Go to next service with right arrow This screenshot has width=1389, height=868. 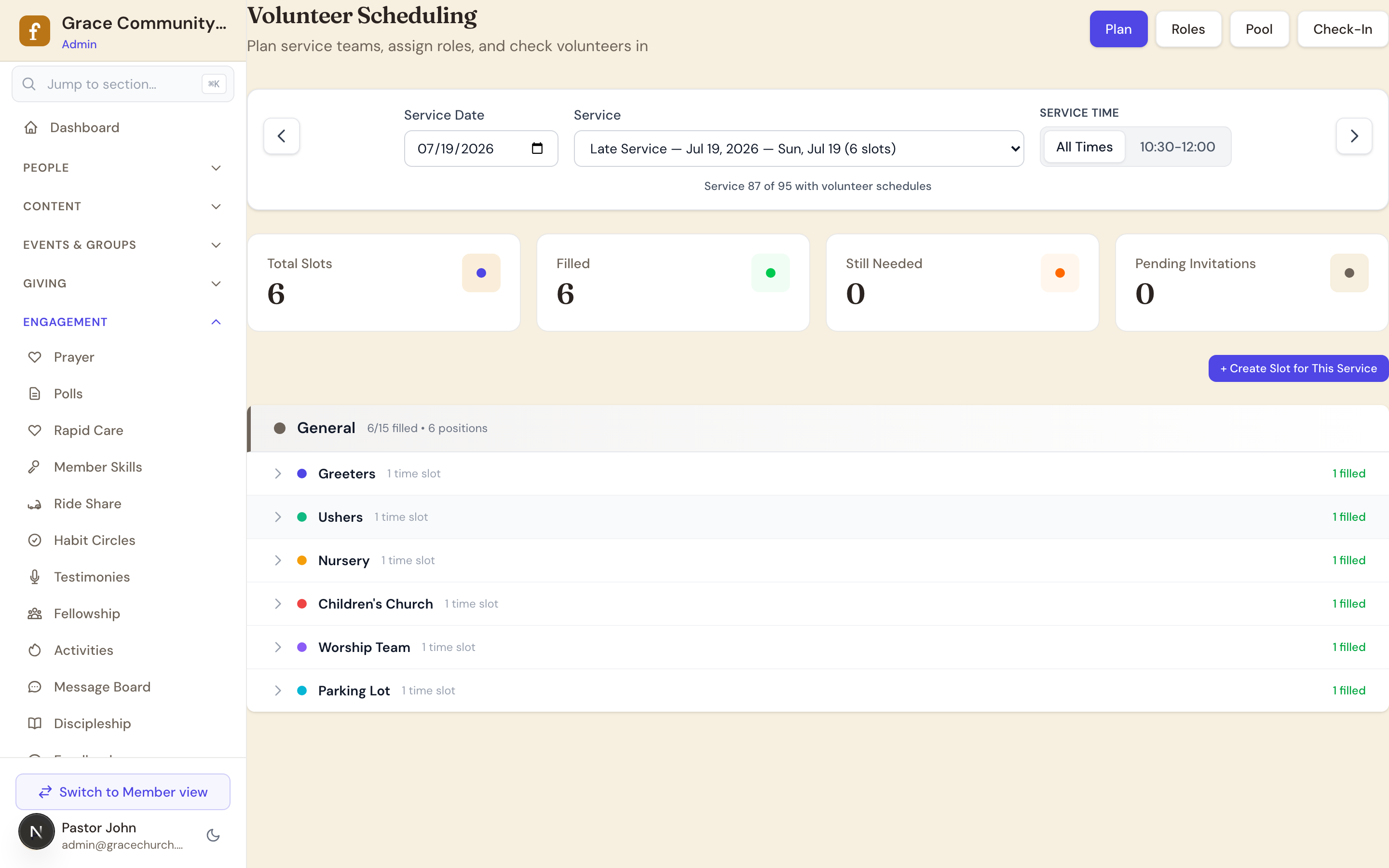click(x=1354, y=136)
